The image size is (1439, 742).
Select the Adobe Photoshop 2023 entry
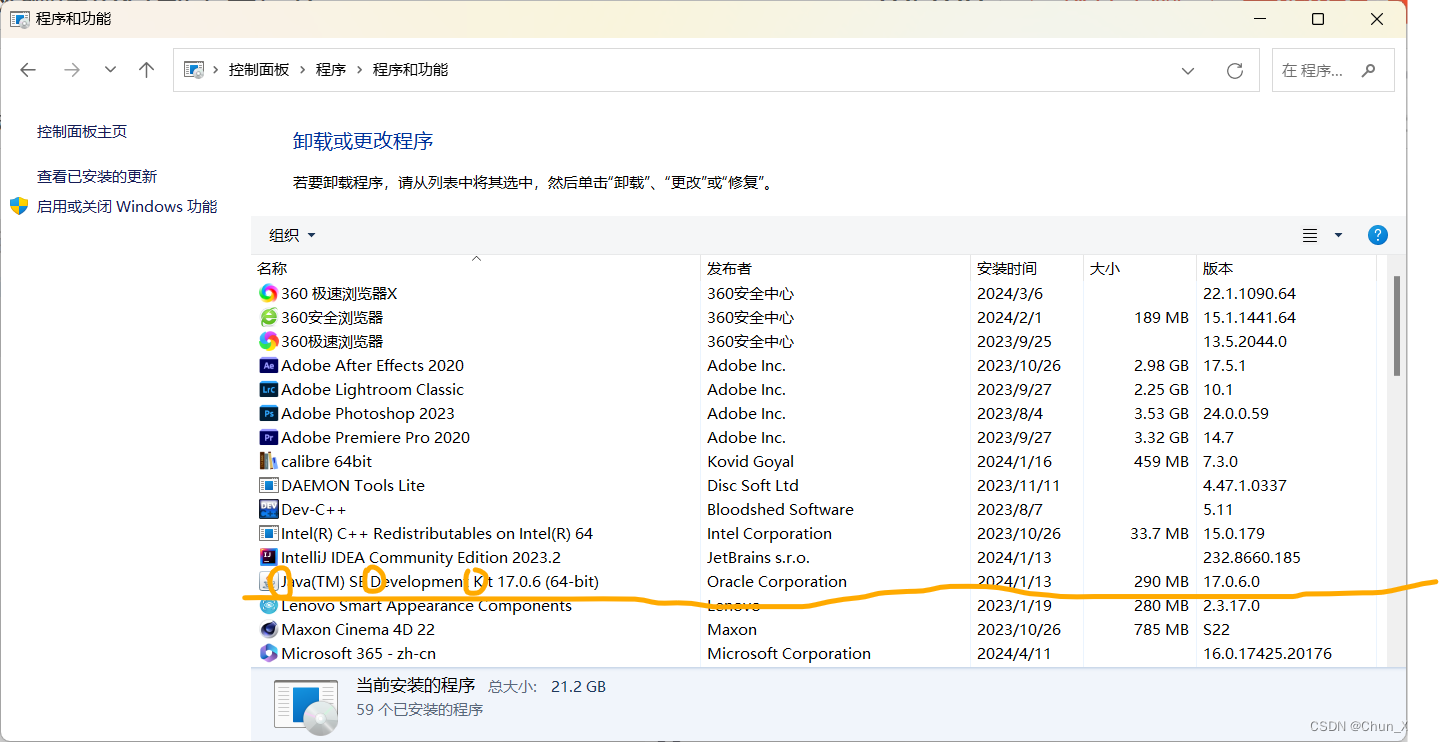coord(368,414)
